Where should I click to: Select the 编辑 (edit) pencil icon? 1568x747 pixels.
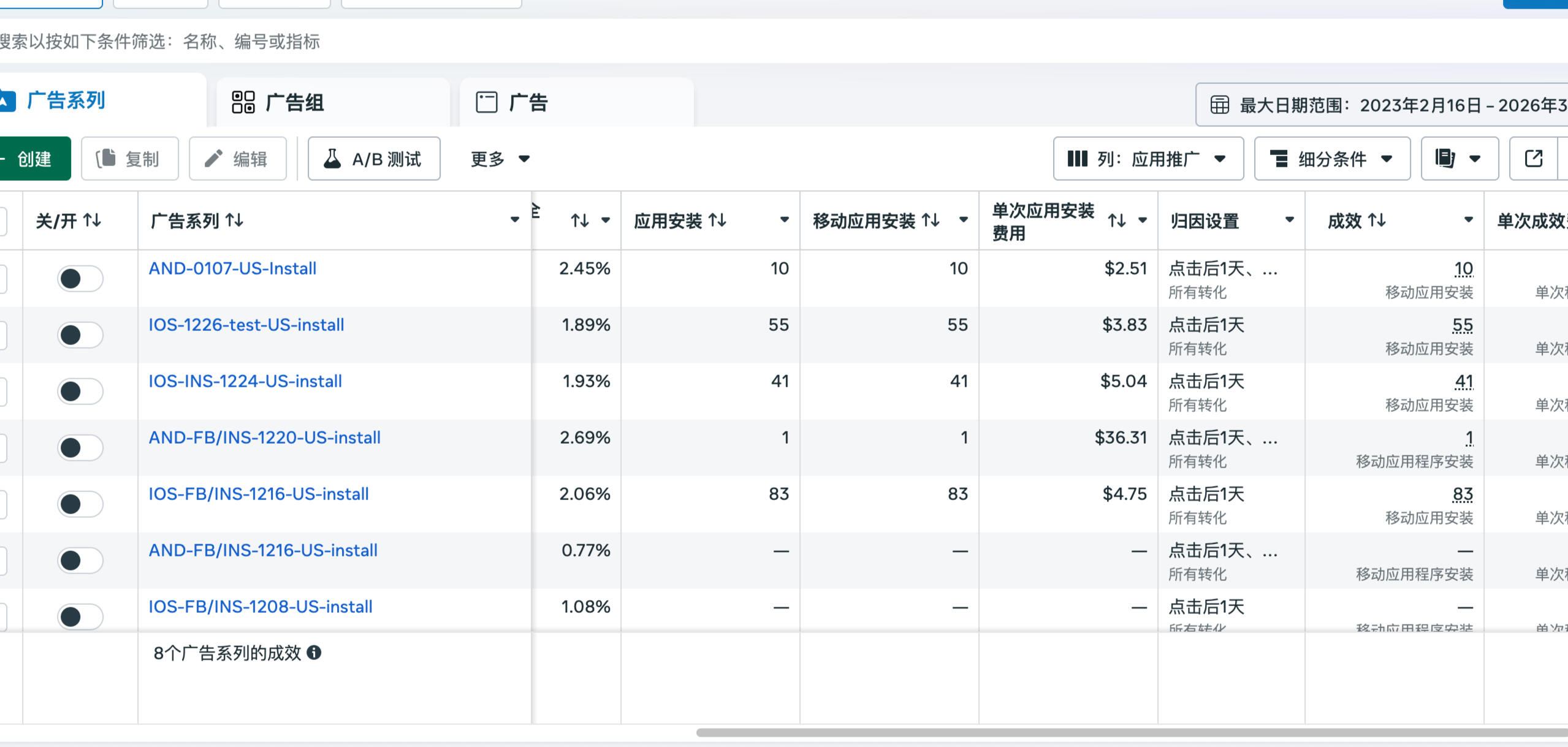coord(216,158)
